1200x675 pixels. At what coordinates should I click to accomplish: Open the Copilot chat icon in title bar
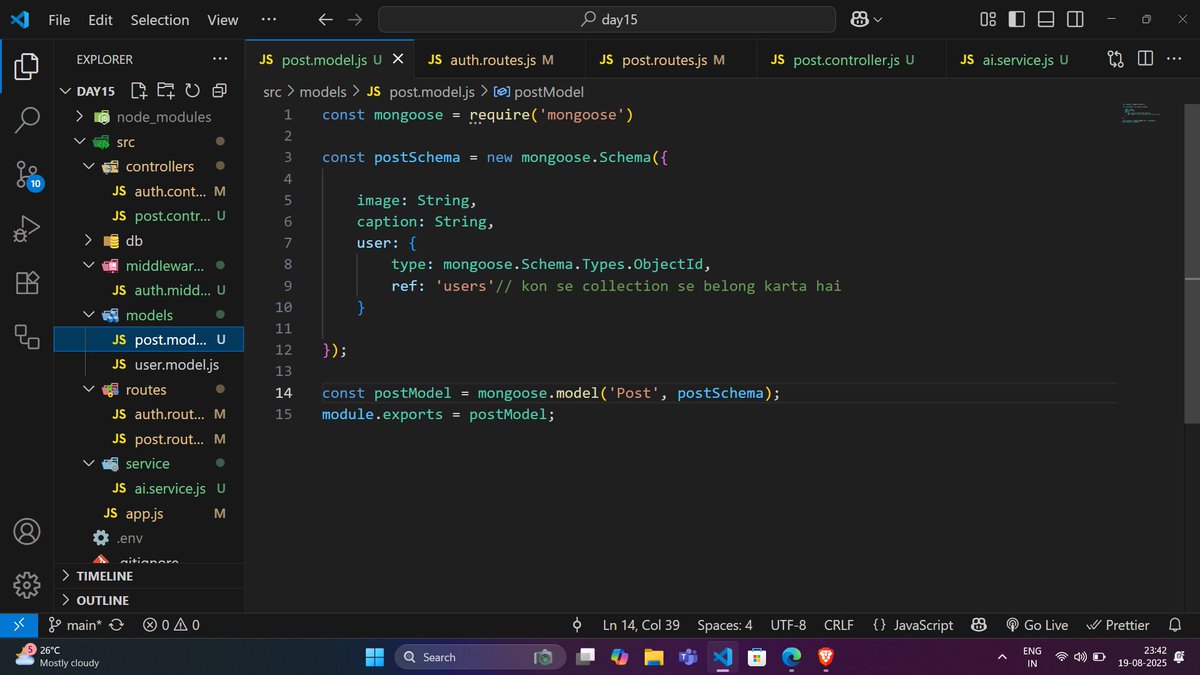coord(859,19)
